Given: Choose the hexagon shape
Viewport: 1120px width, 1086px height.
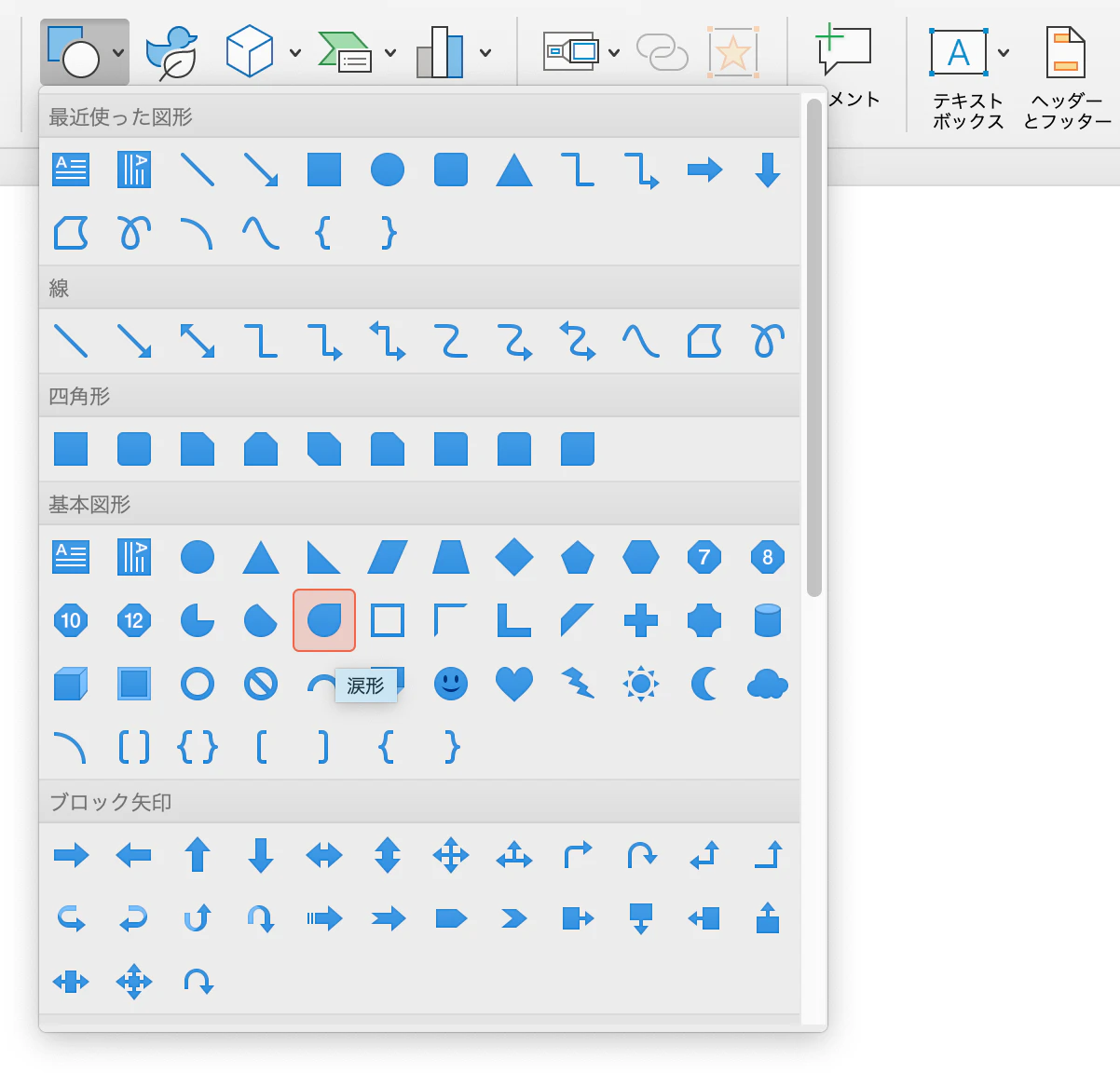Looking at the screenshot, I should click(x=641, y=557).
